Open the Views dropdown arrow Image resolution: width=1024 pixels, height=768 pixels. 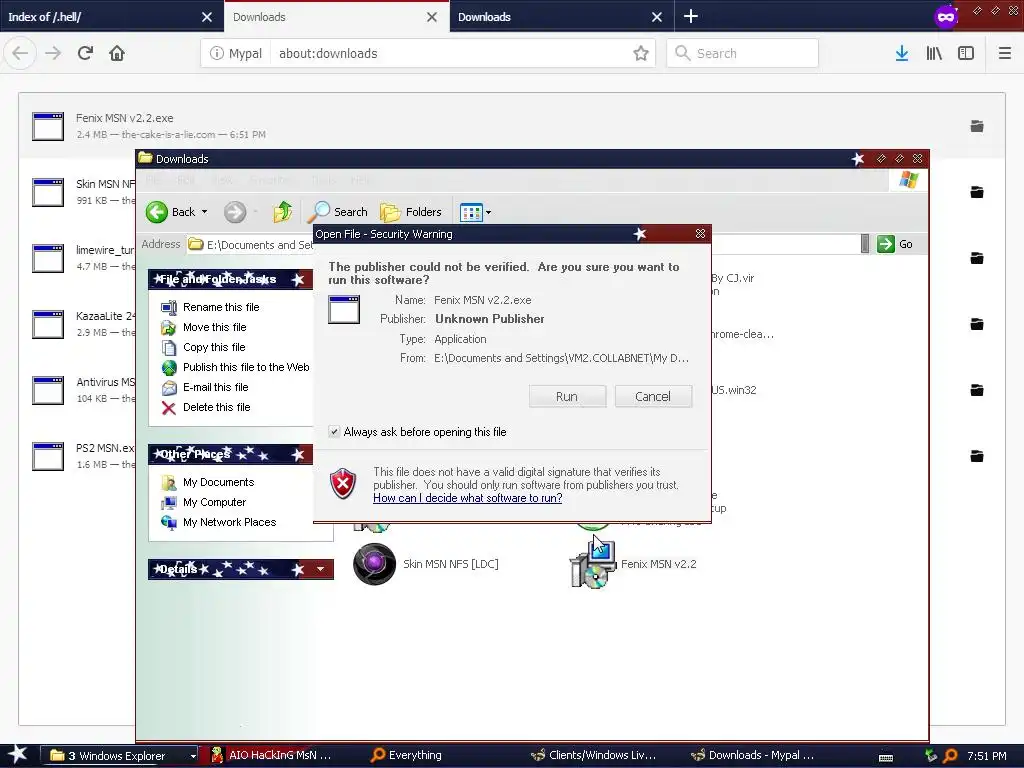[488, 212]
